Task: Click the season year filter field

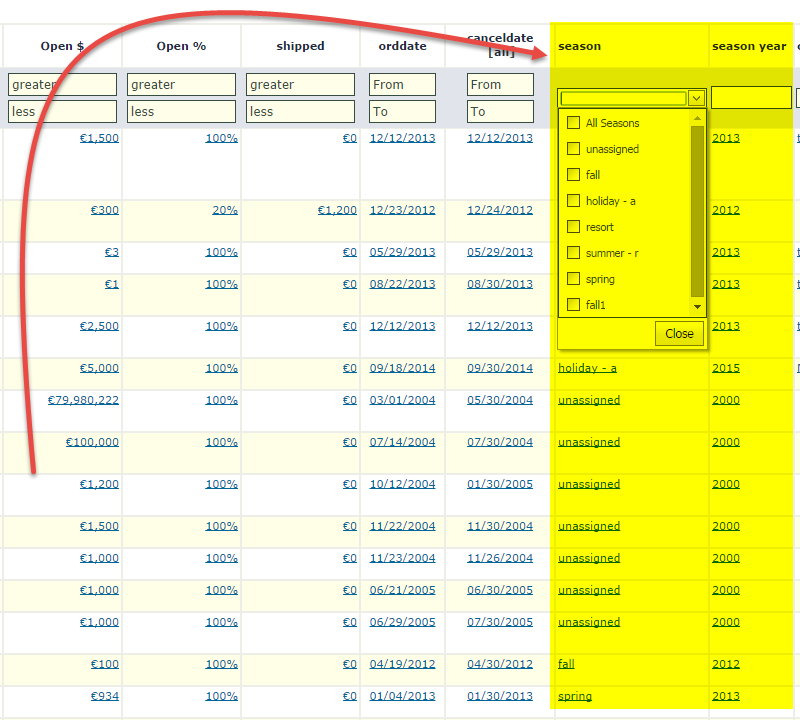Action: tap(751, 97)
